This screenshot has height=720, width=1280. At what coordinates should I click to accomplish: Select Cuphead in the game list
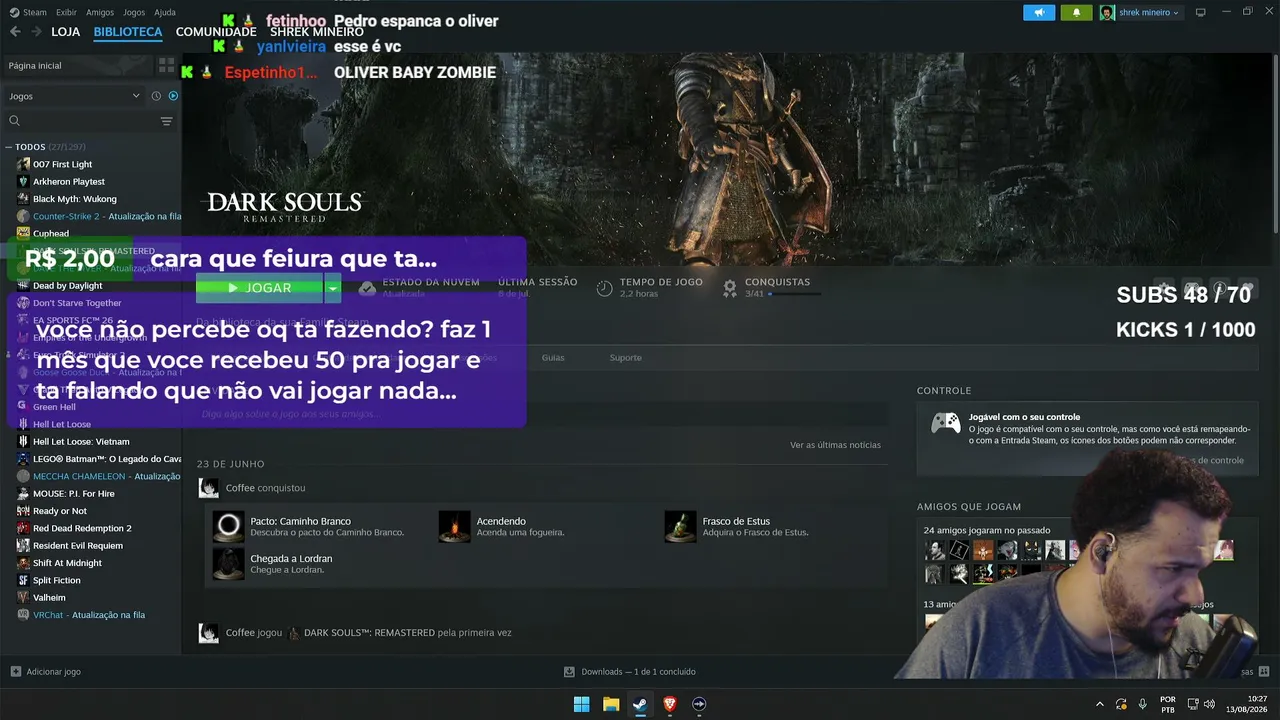[x=51, y=234]
